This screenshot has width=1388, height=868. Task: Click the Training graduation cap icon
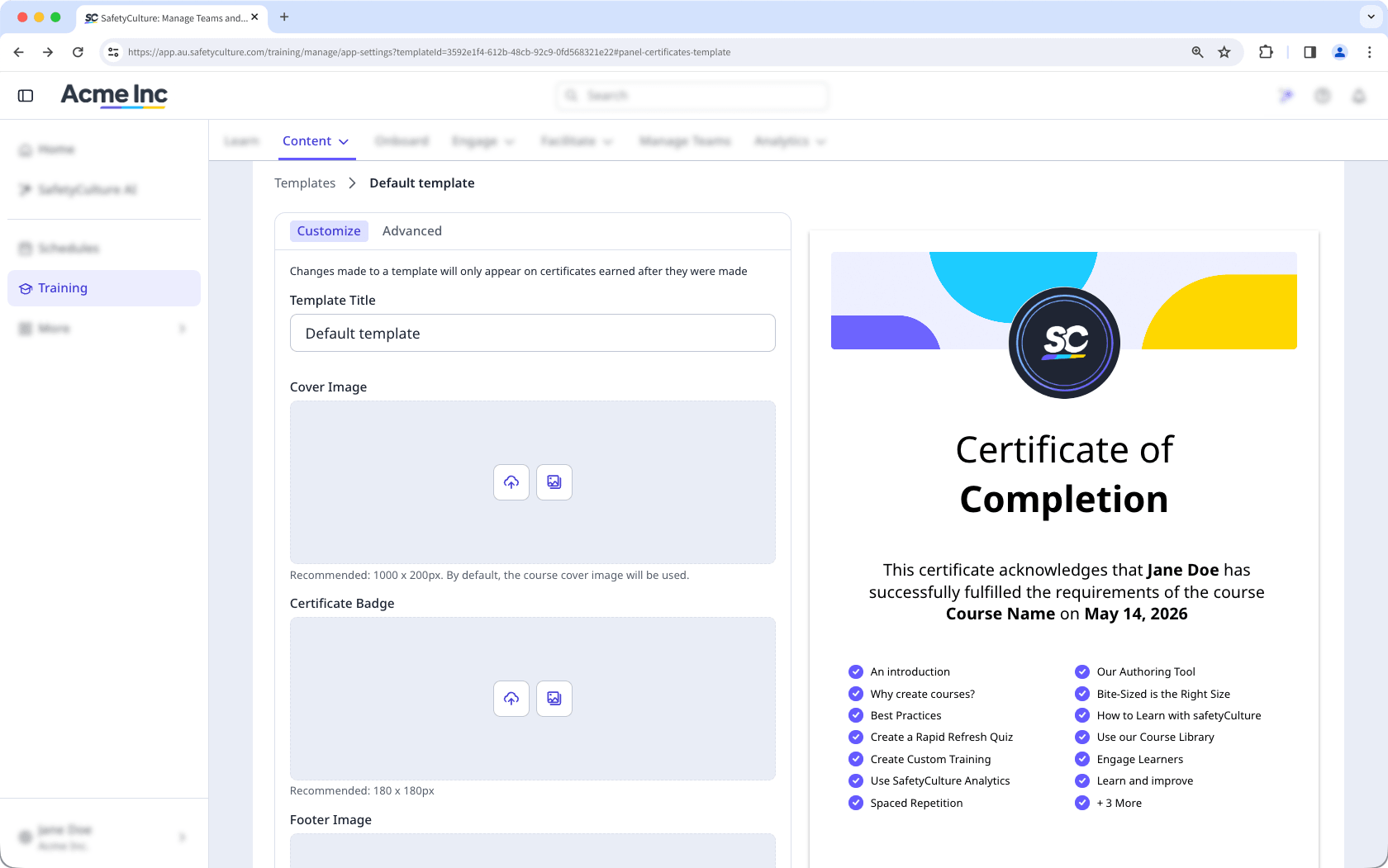[26, 288]
